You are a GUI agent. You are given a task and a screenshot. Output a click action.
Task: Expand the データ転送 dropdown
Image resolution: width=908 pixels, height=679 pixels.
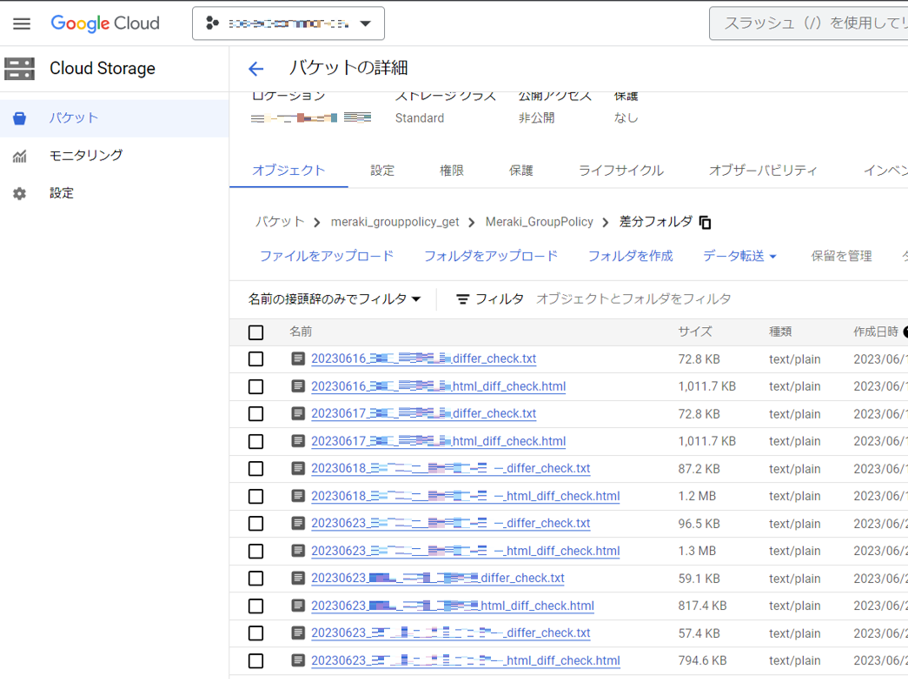pos(739,256)
